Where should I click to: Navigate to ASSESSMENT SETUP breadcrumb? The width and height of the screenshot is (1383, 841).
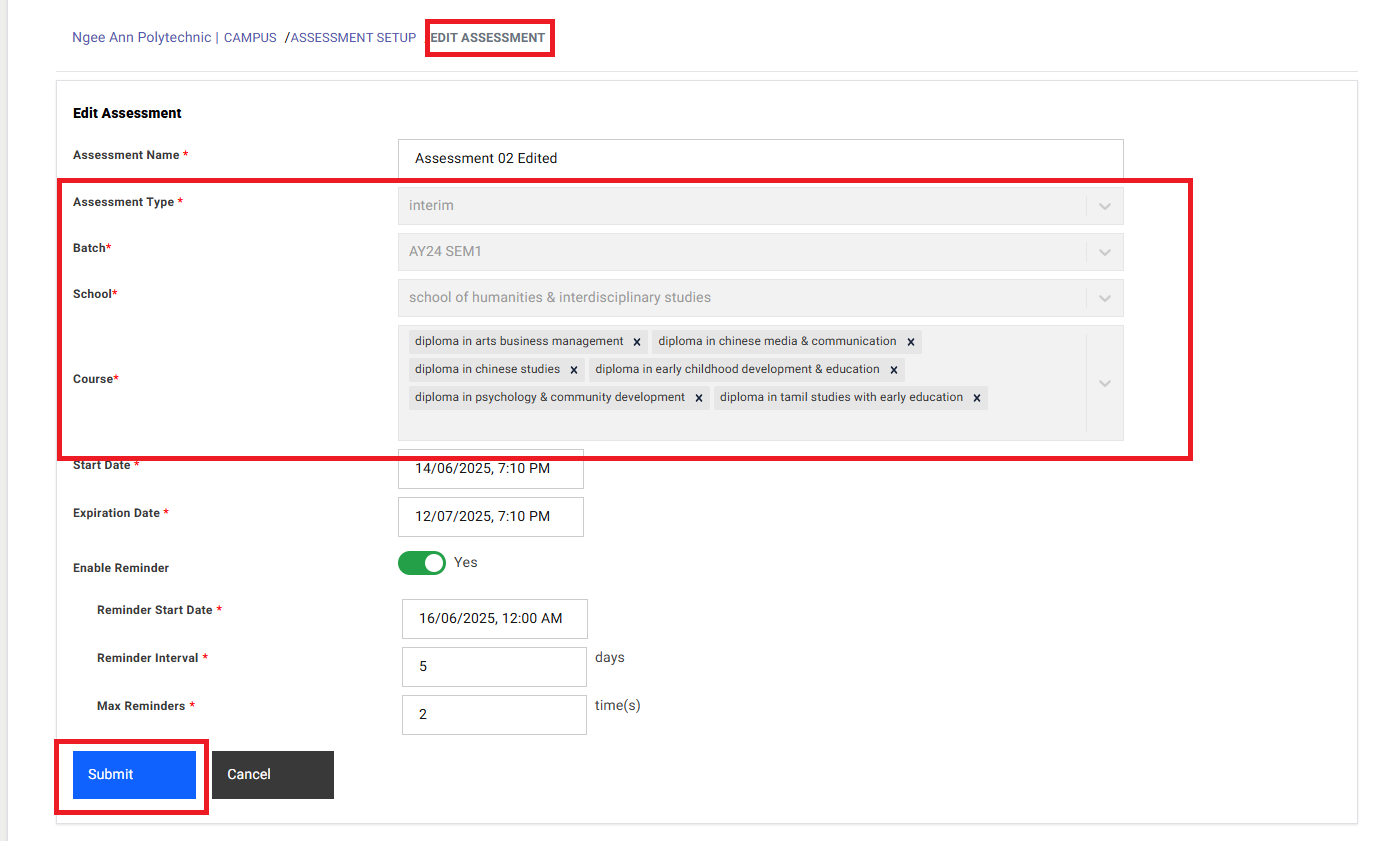(353, 38)
